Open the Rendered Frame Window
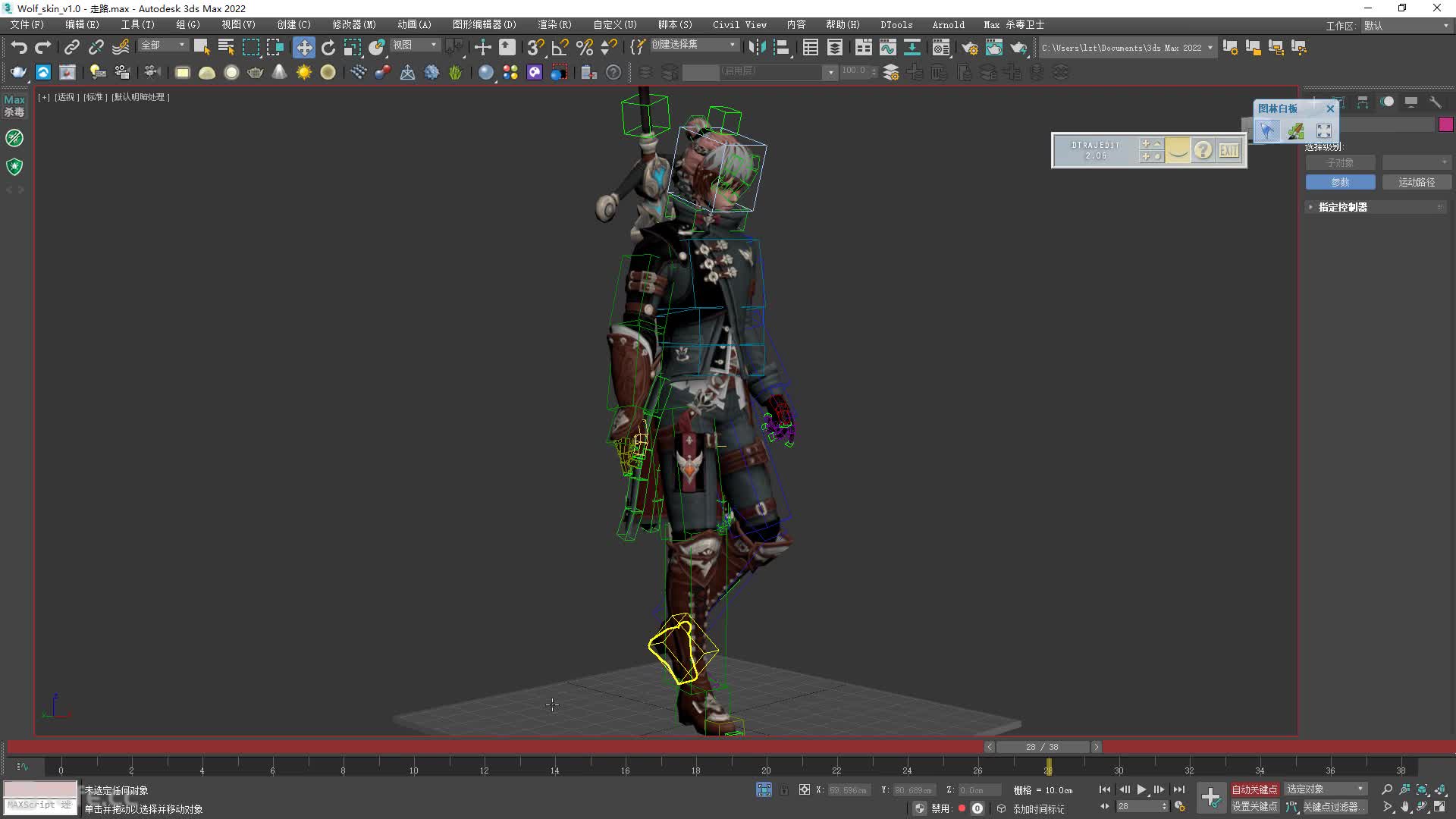The image size is (1456, 819). click(x=993, y=47)
